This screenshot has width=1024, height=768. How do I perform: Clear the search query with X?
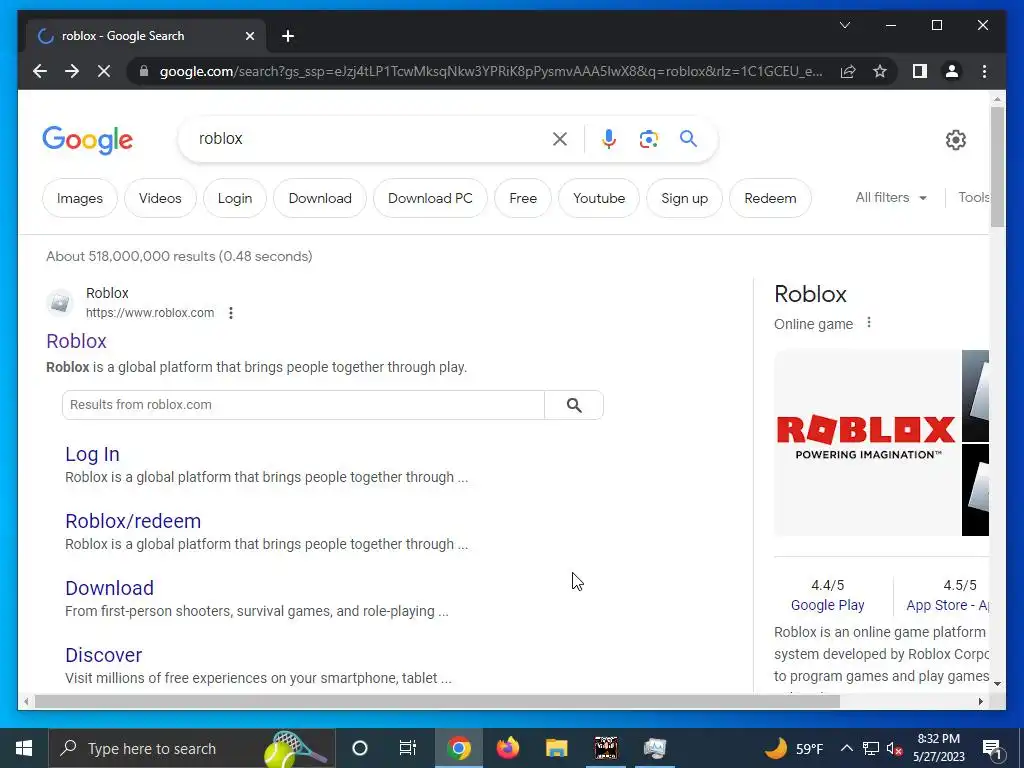(560, 138)
